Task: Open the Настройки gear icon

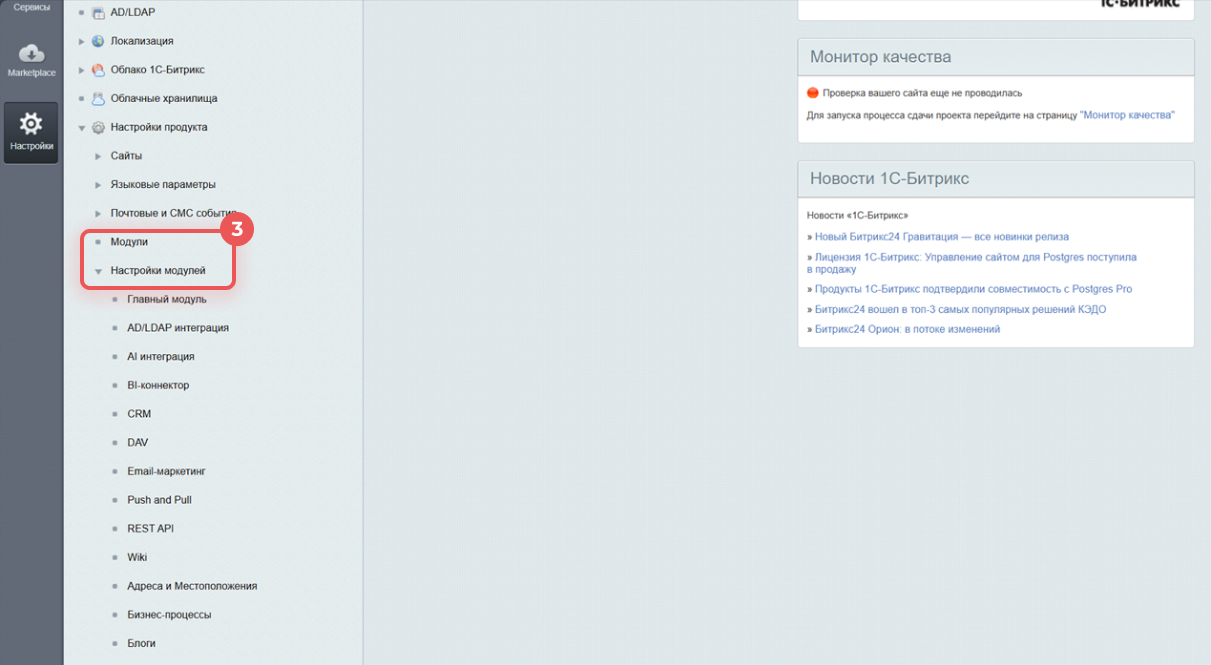Action: pos(31,123)
